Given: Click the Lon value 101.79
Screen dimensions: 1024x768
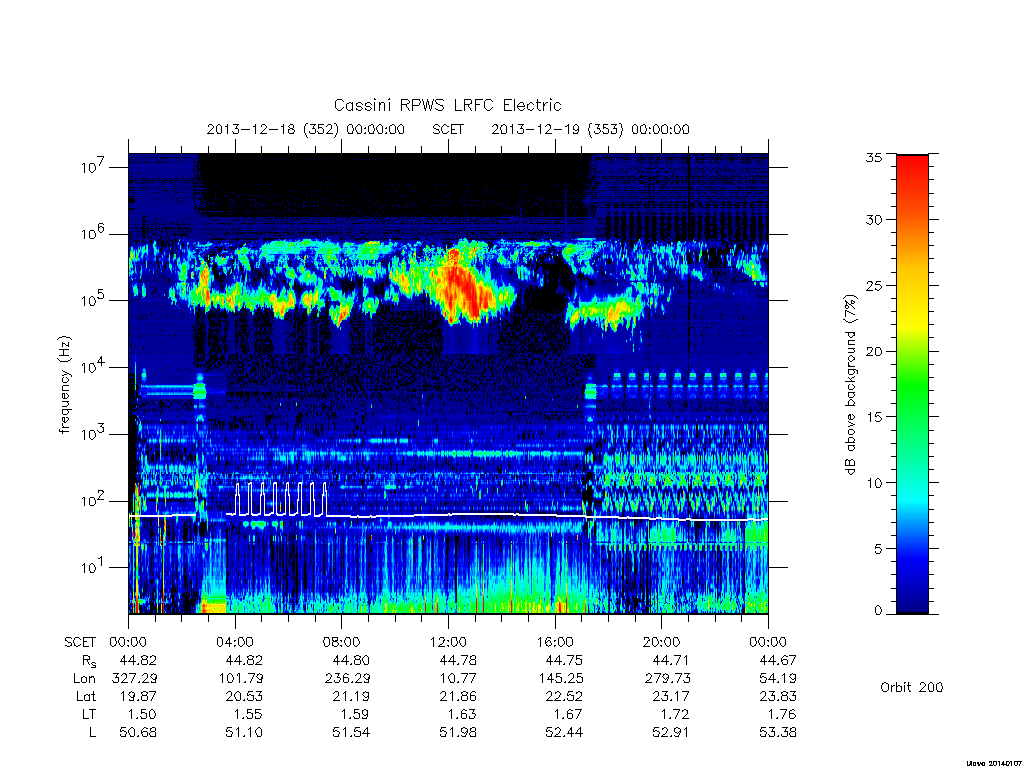Looking at the screenshot, I should tap(241, 679).
